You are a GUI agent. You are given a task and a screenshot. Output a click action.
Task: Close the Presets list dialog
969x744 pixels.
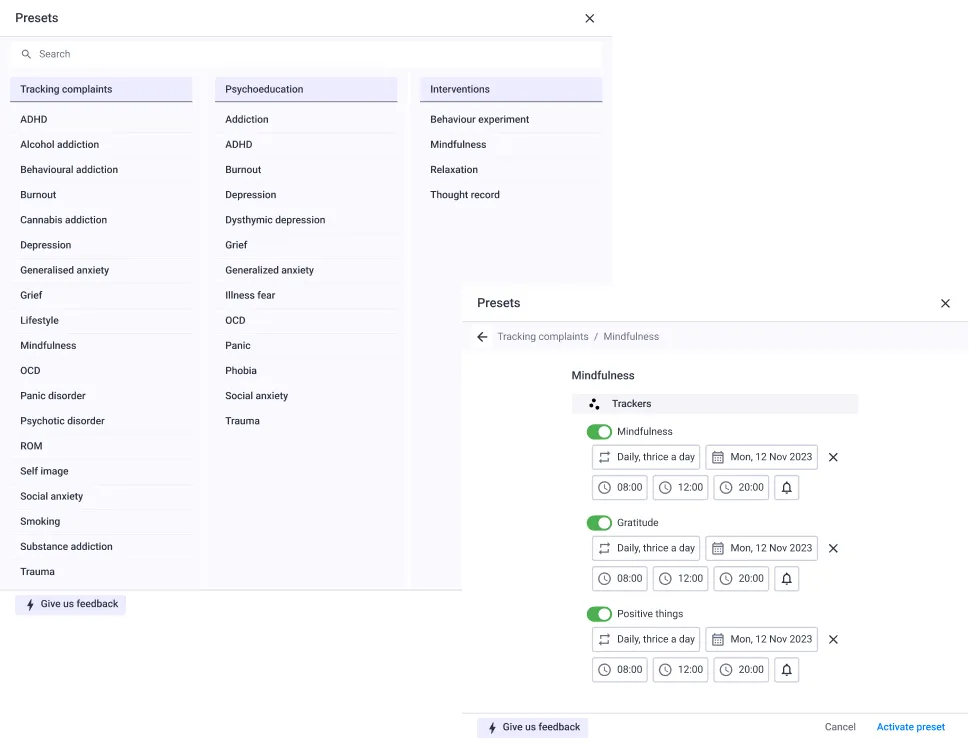click(x=590, y=19)
